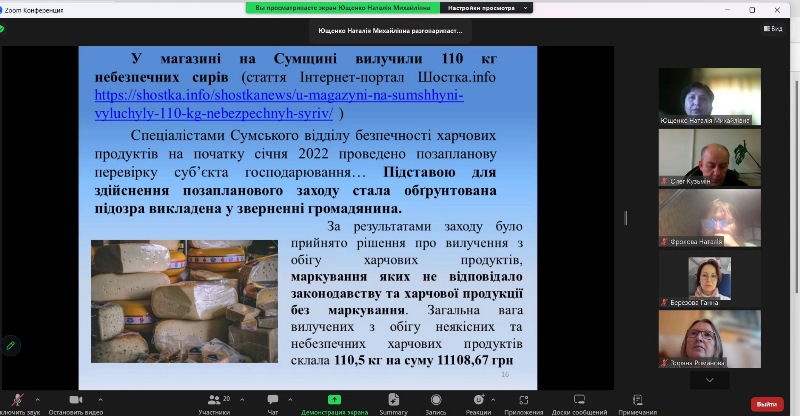Expand audio options arrow beside microphone

tap(37, 400)
